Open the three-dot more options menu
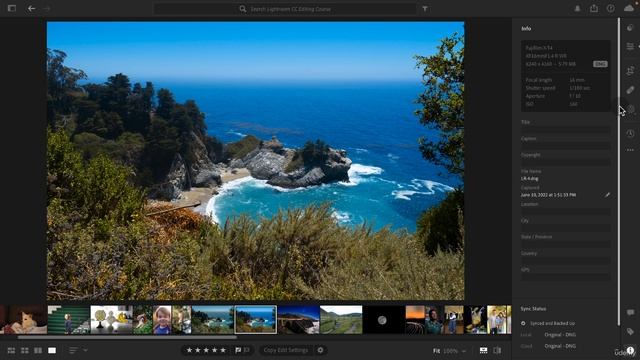 pos(631,150)
